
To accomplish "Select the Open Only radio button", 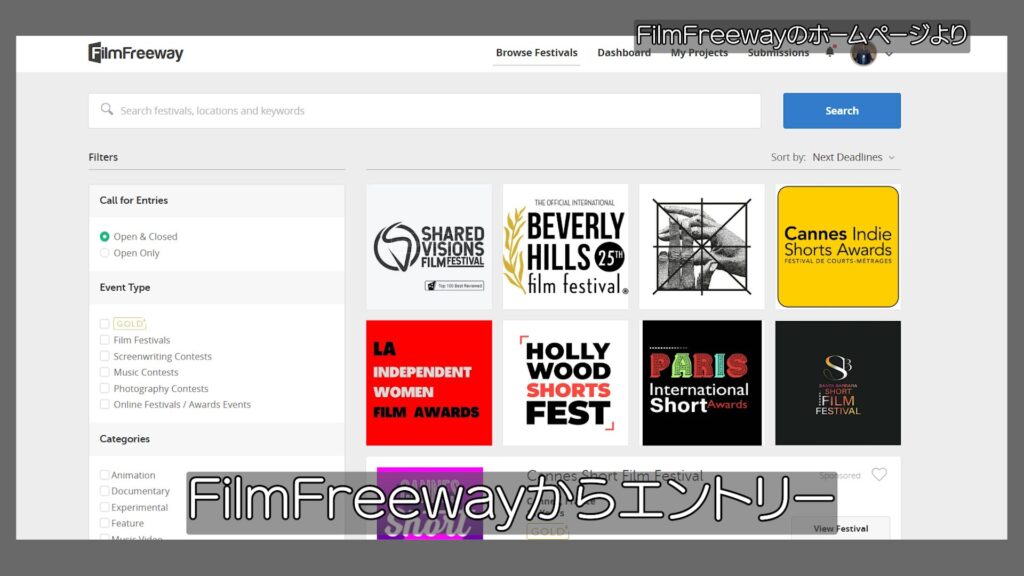I will (105, 253).
